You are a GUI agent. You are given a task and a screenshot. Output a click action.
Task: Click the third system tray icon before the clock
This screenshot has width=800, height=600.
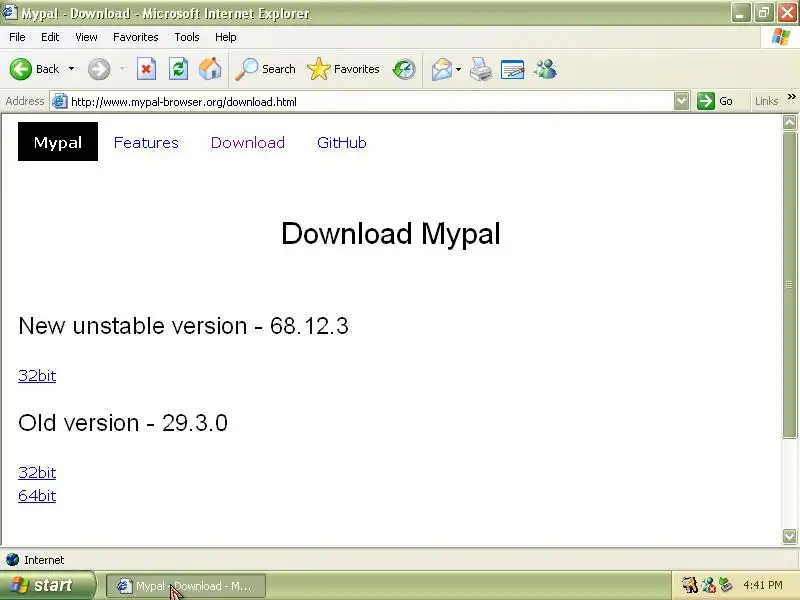tap(726, 585)
